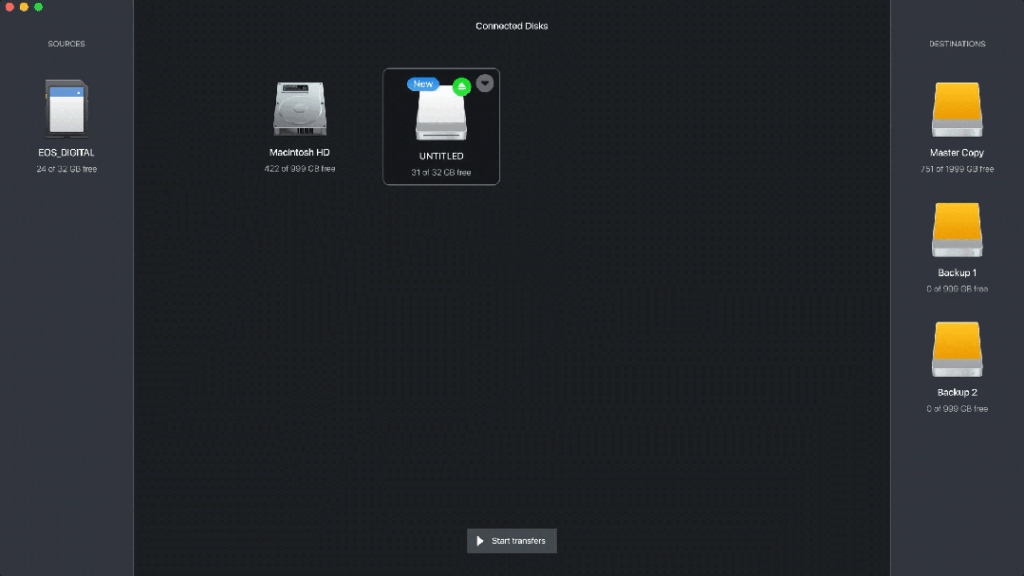This screenshot has height=576, width=1024.
Task: Select the EOS_DIGITAL SD card source icon
Action: [66, 109]
